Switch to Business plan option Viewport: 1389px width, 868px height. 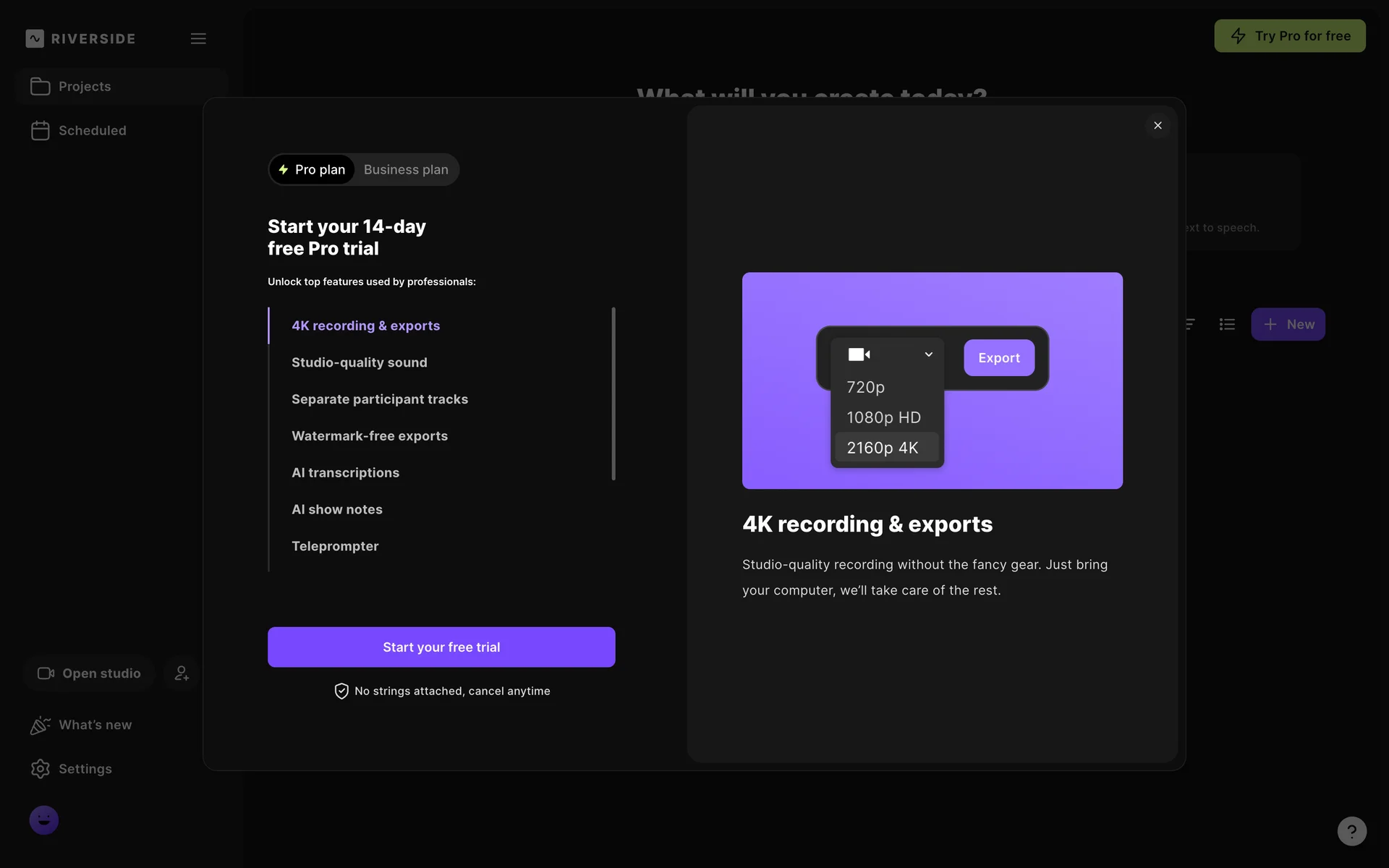pos(406,169)
